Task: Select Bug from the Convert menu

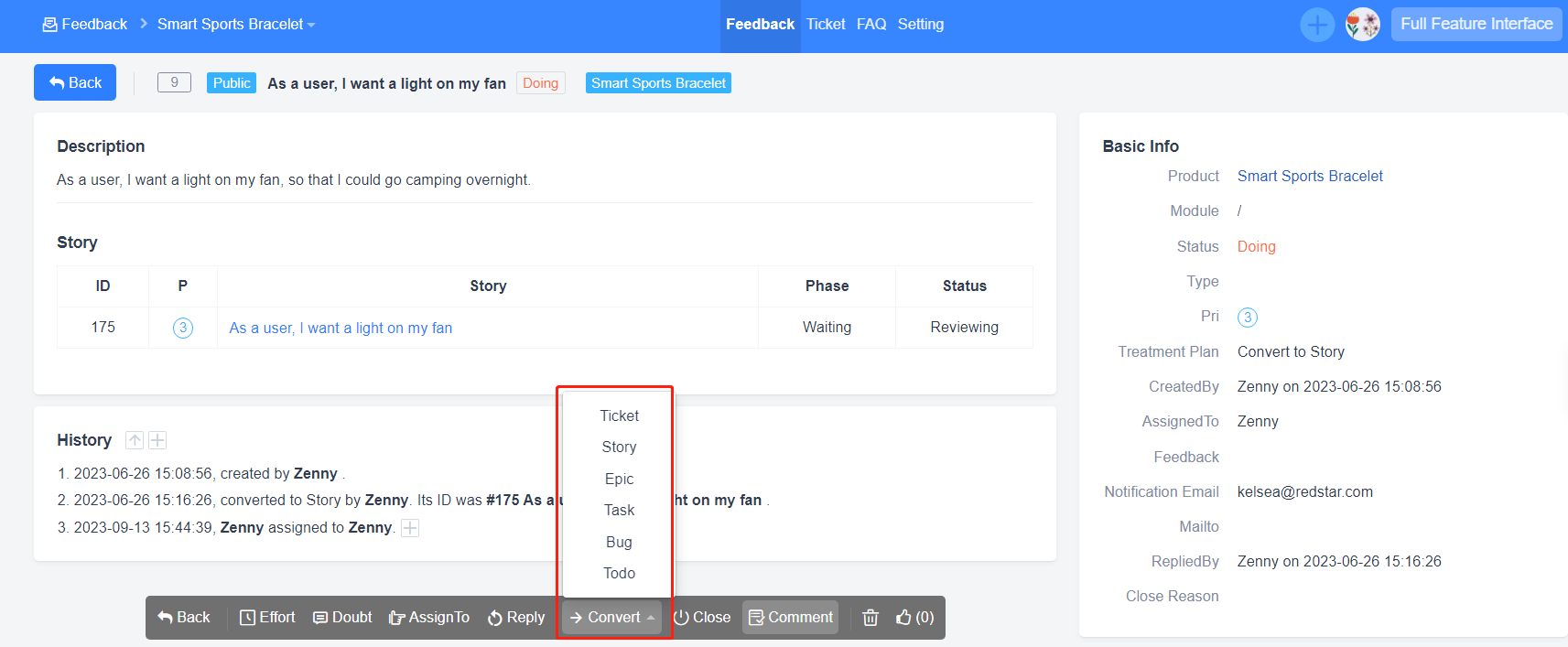Action: (619, 542)
